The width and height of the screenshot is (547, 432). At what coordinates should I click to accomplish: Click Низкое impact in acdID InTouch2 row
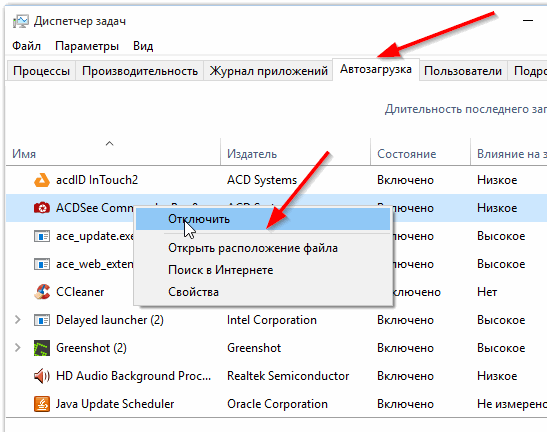pyautogui.click(x=497, y=180)
